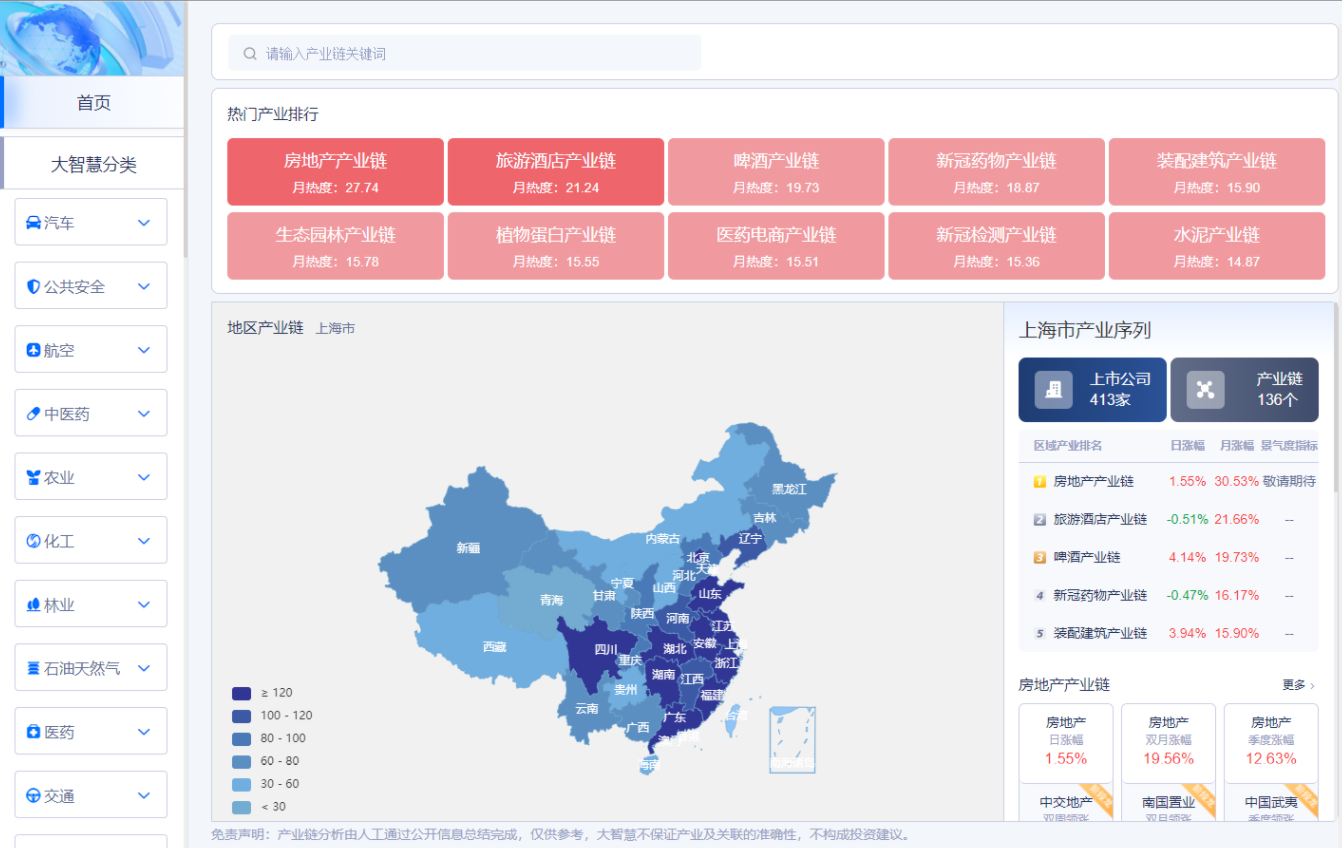Image resolution: width=1342 pixels, height=848 pixels.
Task: Select 西藏 region on the map
Action: click(x=494, y=647)
